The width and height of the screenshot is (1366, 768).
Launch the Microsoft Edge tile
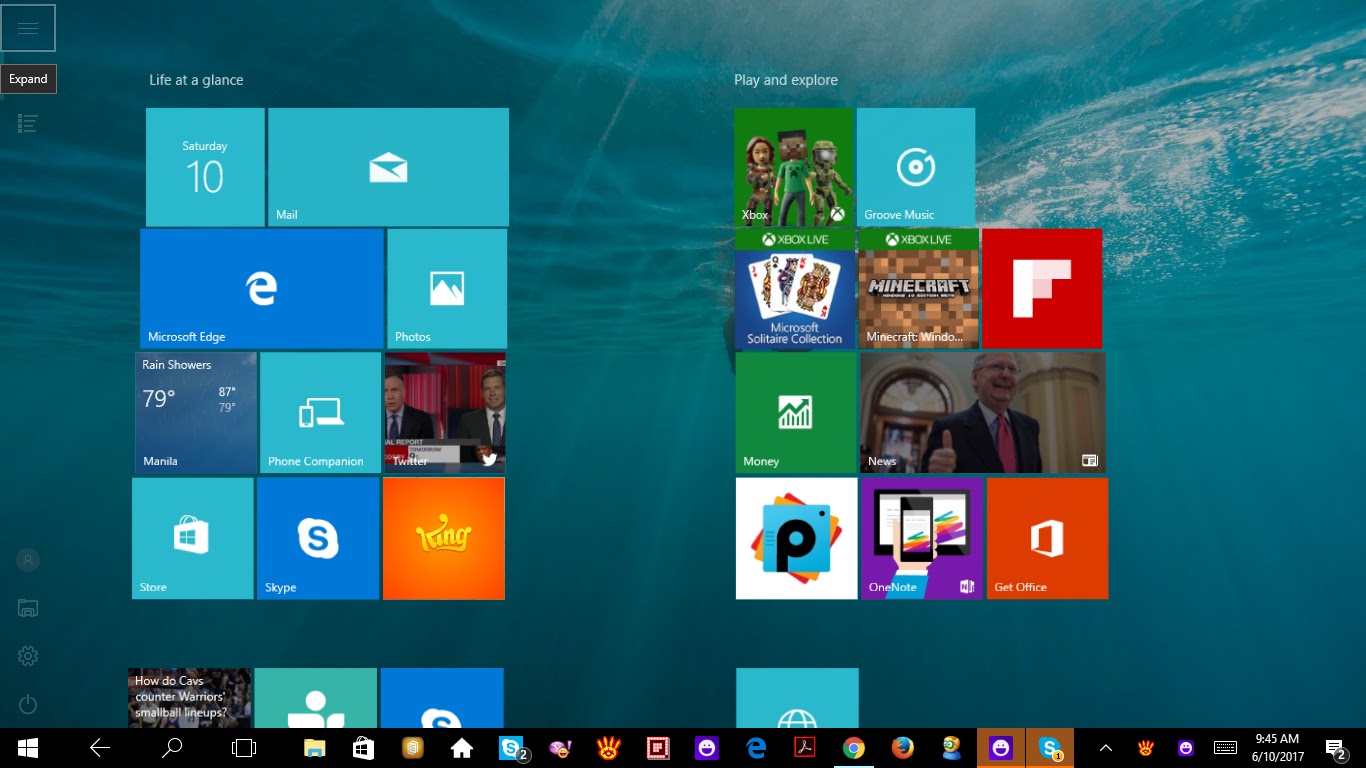tap(262, 288)
